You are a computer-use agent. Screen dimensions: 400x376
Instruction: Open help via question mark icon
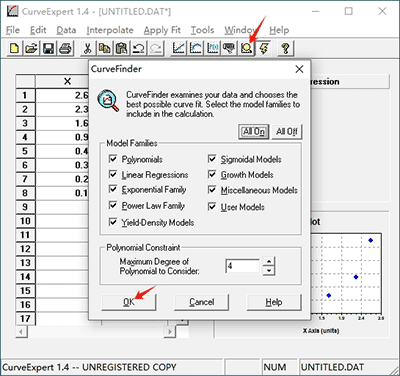tap(286, 49)
